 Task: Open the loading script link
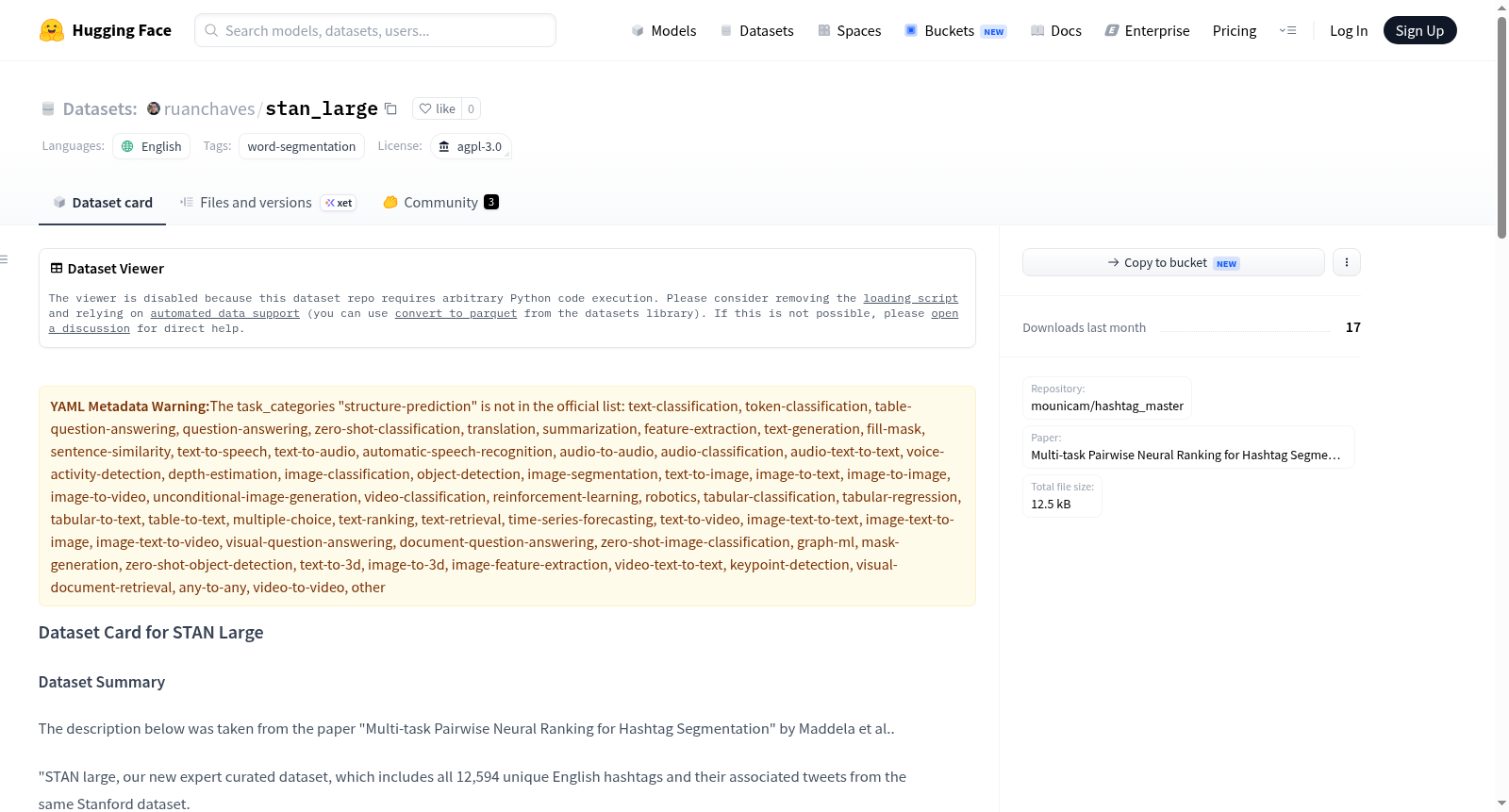coord(911,298)
